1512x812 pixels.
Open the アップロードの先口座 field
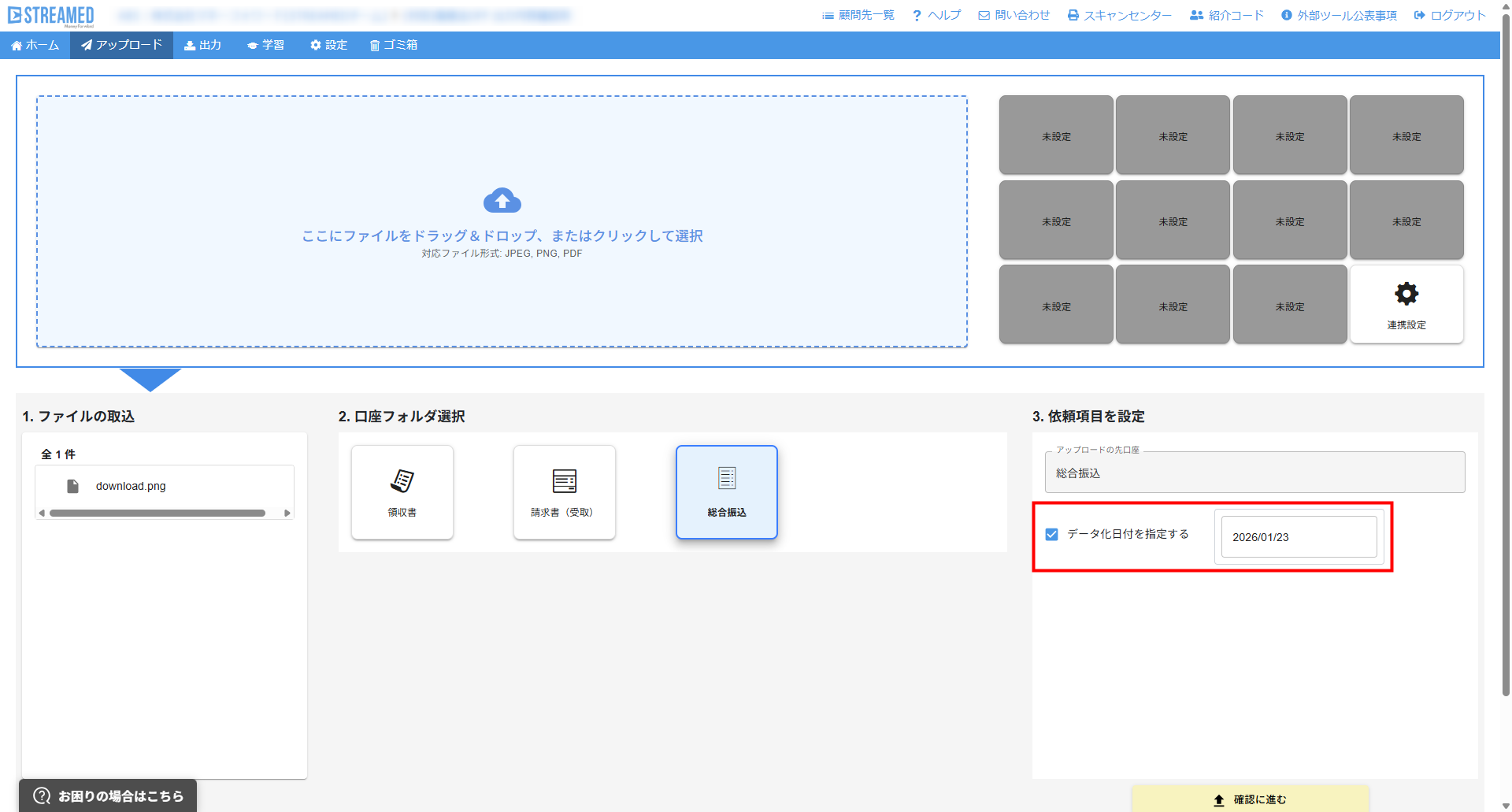tap(1254, 473)
